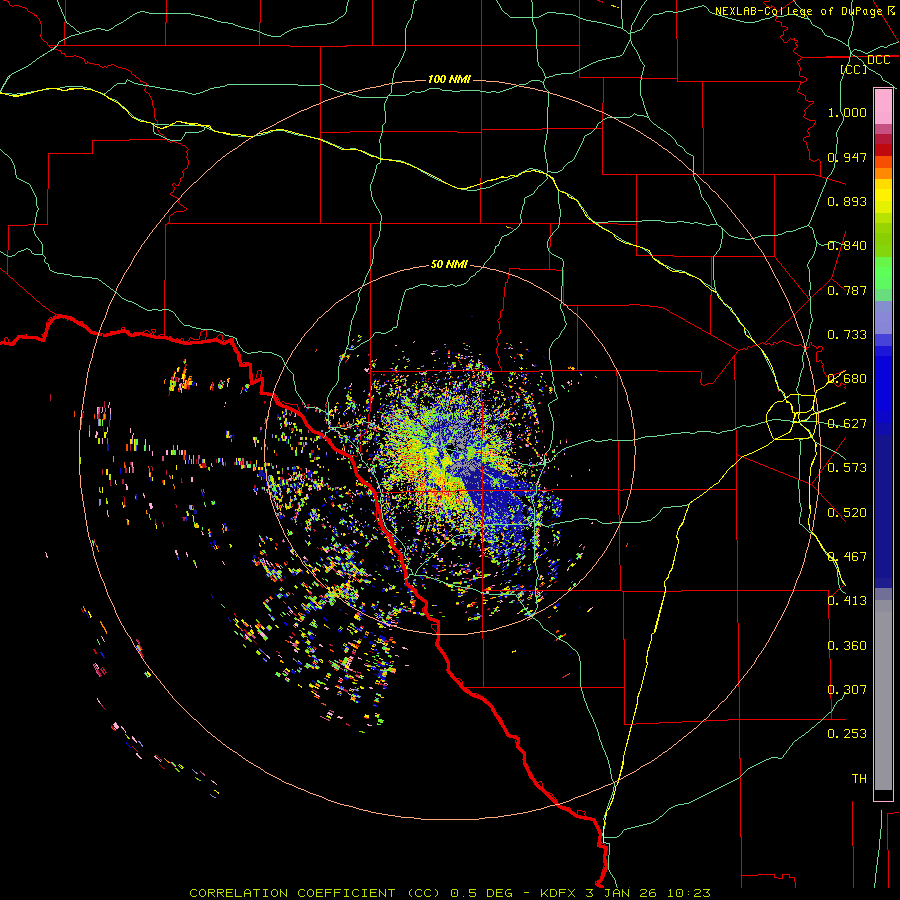900x900 pixels.
Task: Select the 0.307 scale value
Action: click(847, 690)
